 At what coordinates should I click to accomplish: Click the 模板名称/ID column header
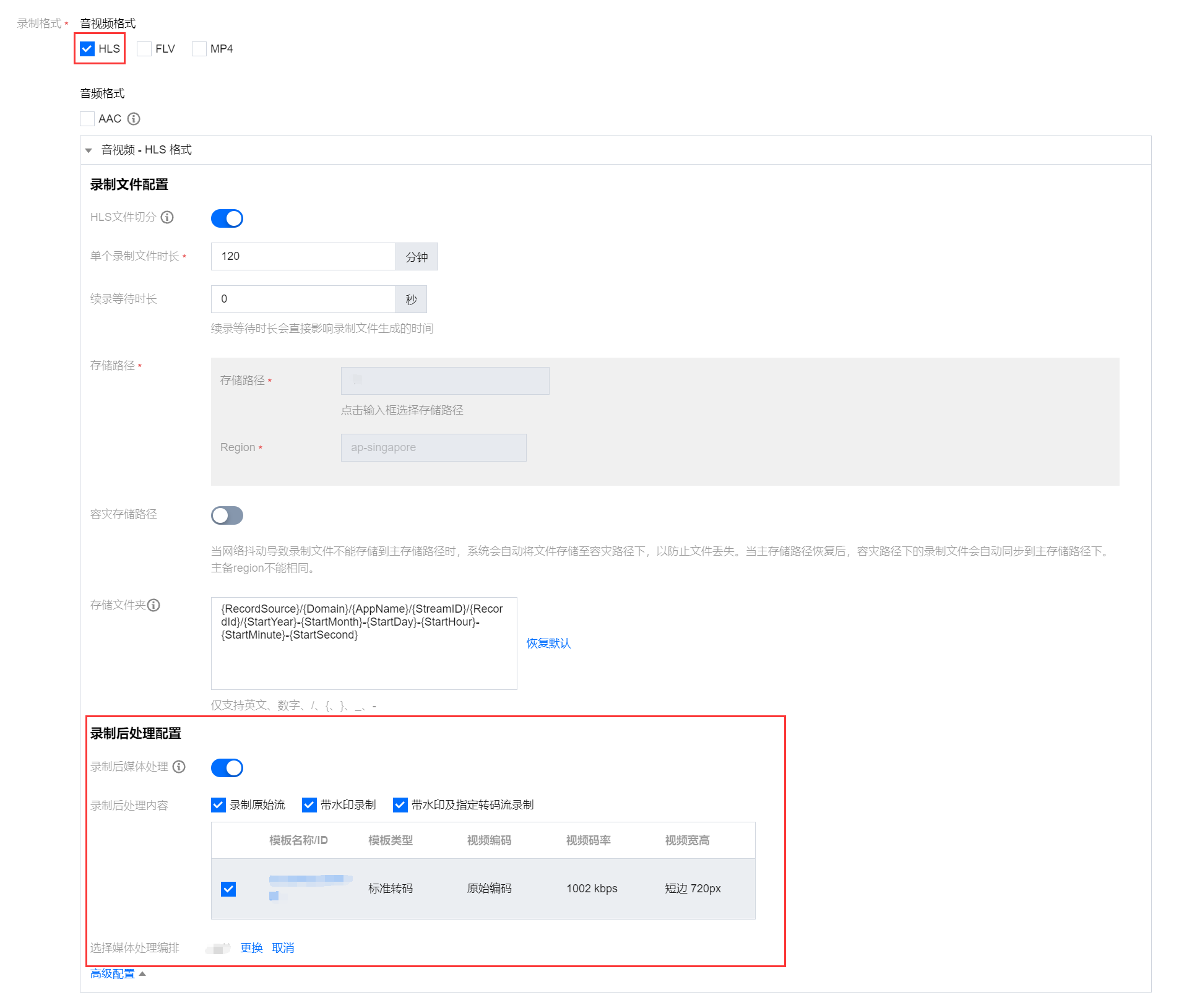point(298,840)
